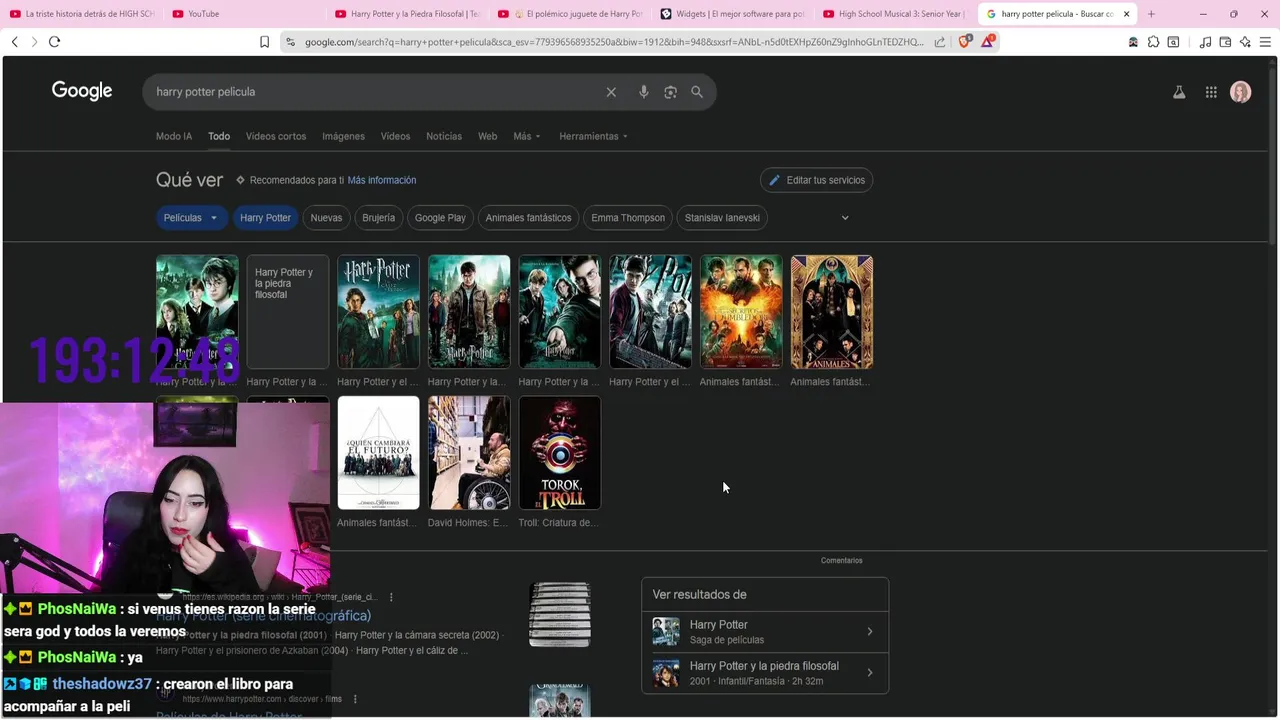Open site settings icon left of URL
The width and height of the screenshot is (1280, 720).
(290, 42)
